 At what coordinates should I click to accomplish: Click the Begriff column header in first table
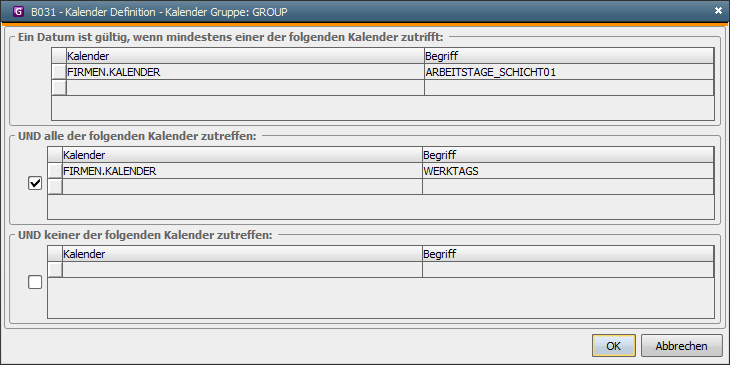click(x=569, y=56)
